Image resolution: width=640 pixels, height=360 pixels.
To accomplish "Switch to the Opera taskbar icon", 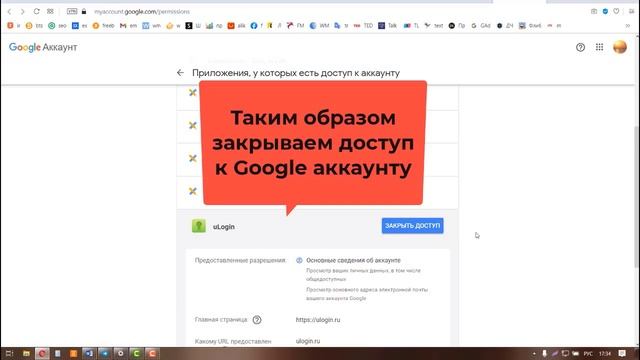I will (x=42, y=353).
